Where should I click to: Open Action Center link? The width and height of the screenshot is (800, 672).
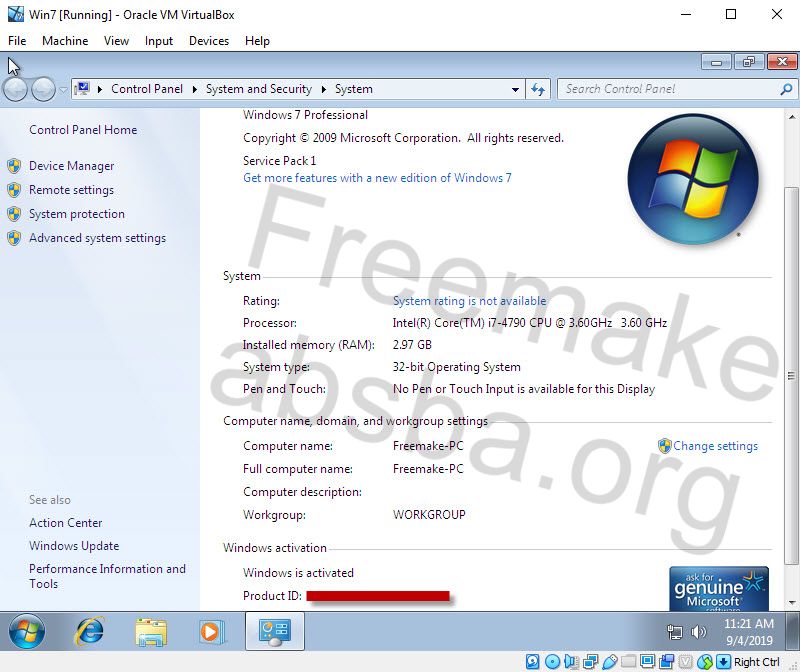pos(66,522)
